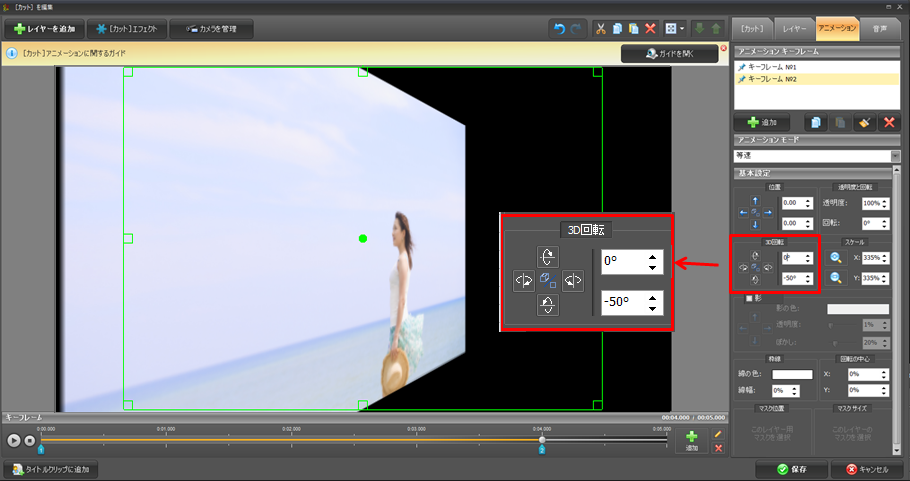
Task: Click the 線の色 color swatch
Action: (792, 374)
